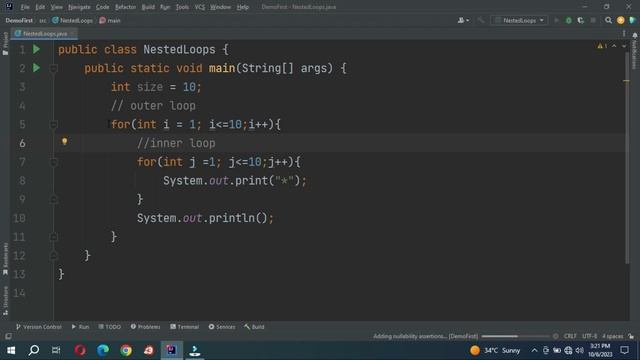640x360 pixels.
Task: Open the Build tool window at bottom
Action: 254,327
